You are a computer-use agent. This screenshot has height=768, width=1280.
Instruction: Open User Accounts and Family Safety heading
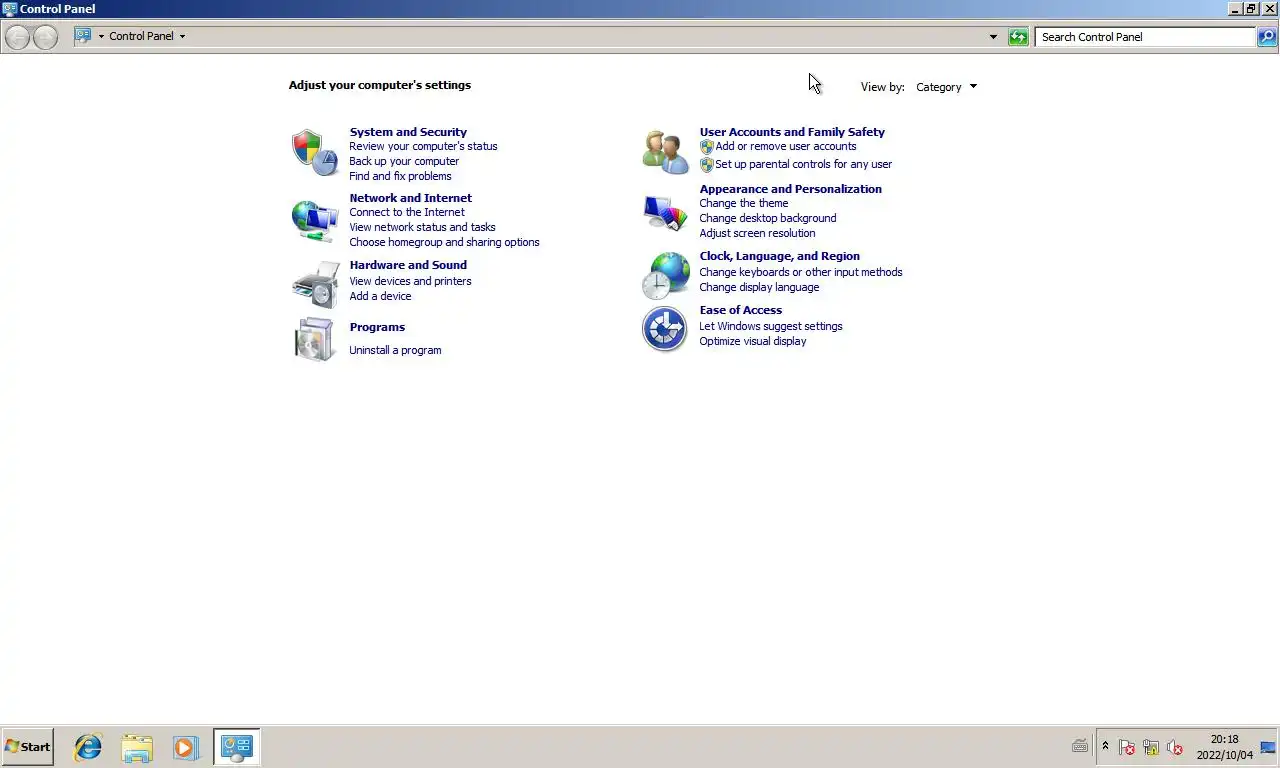coord(792,132)
